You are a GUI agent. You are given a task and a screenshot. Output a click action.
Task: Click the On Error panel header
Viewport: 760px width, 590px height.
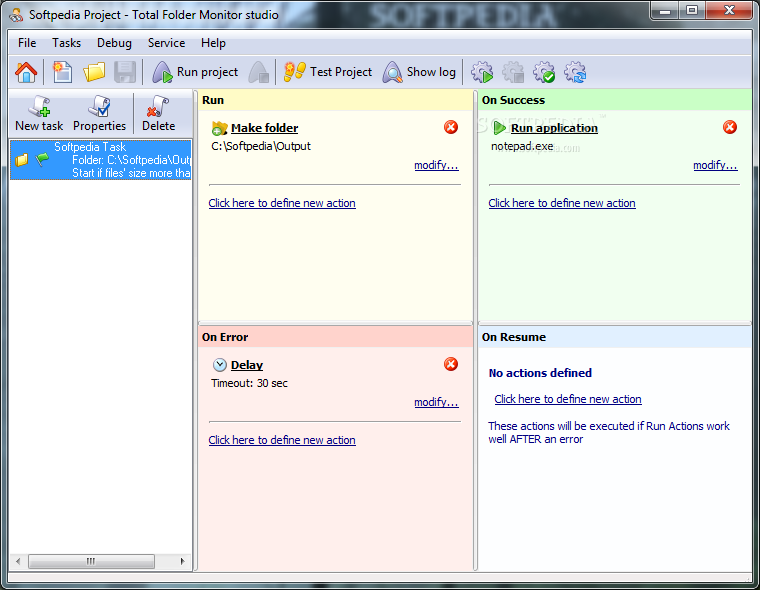335,337
